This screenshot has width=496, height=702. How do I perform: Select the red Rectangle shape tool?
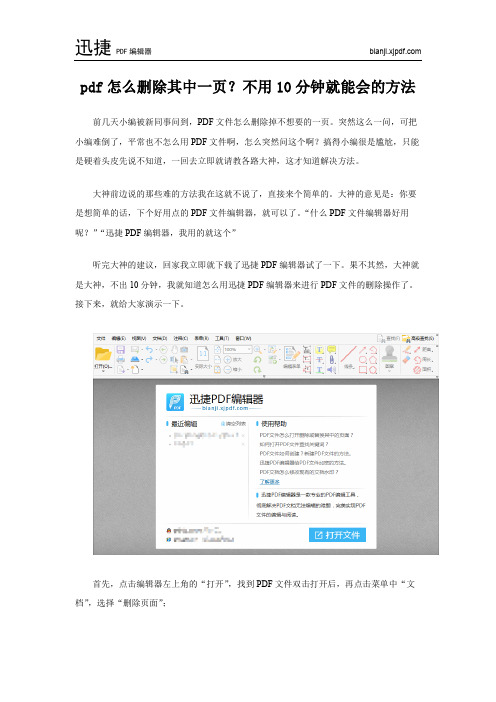363,370
